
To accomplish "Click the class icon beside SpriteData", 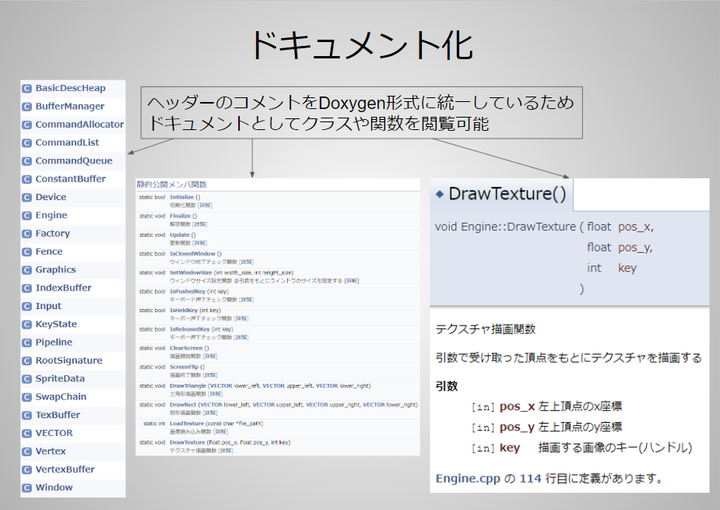I will point(27,379).
